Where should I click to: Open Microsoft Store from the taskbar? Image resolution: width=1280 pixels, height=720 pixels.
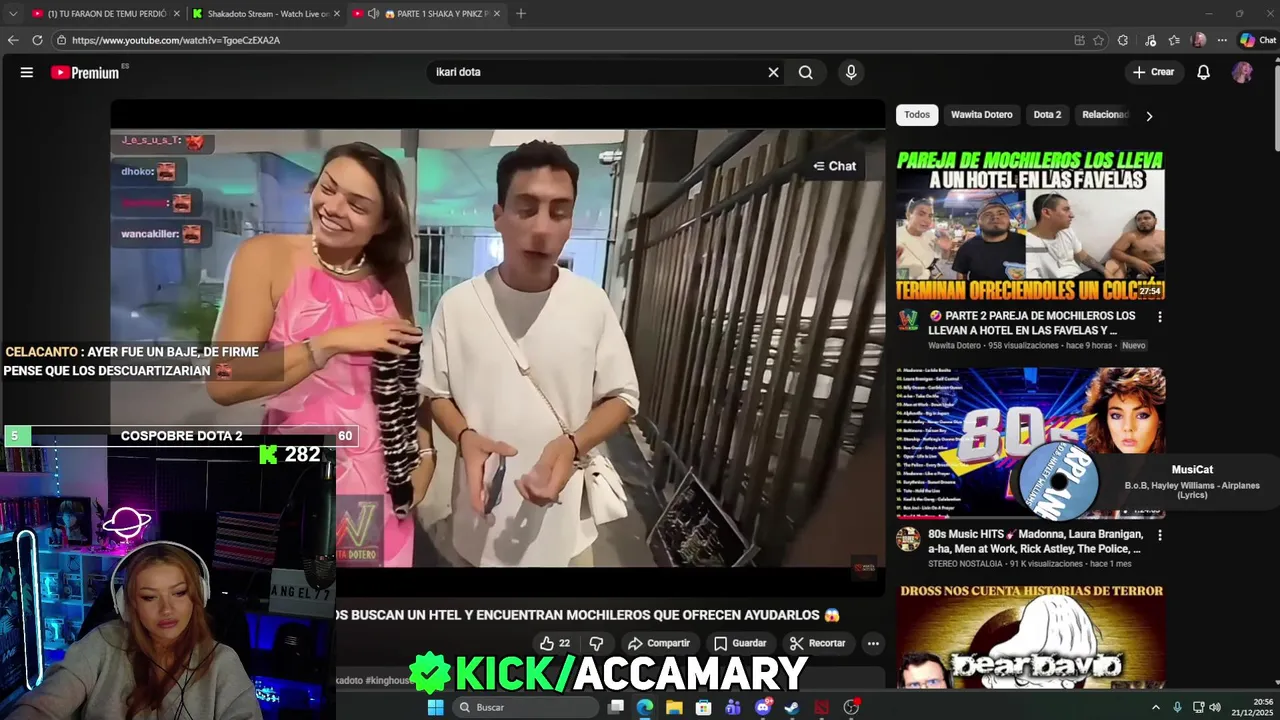click(704, 707)
